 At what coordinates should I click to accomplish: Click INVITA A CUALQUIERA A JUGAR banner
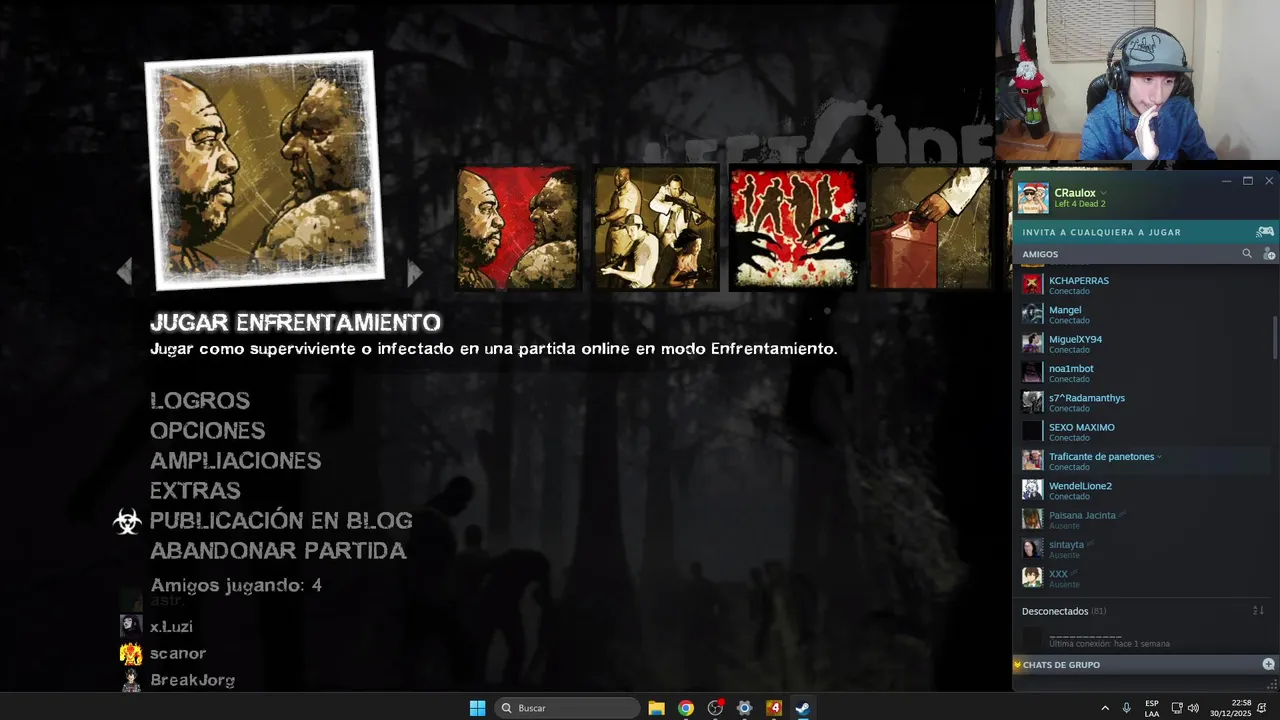(1102, 232)
